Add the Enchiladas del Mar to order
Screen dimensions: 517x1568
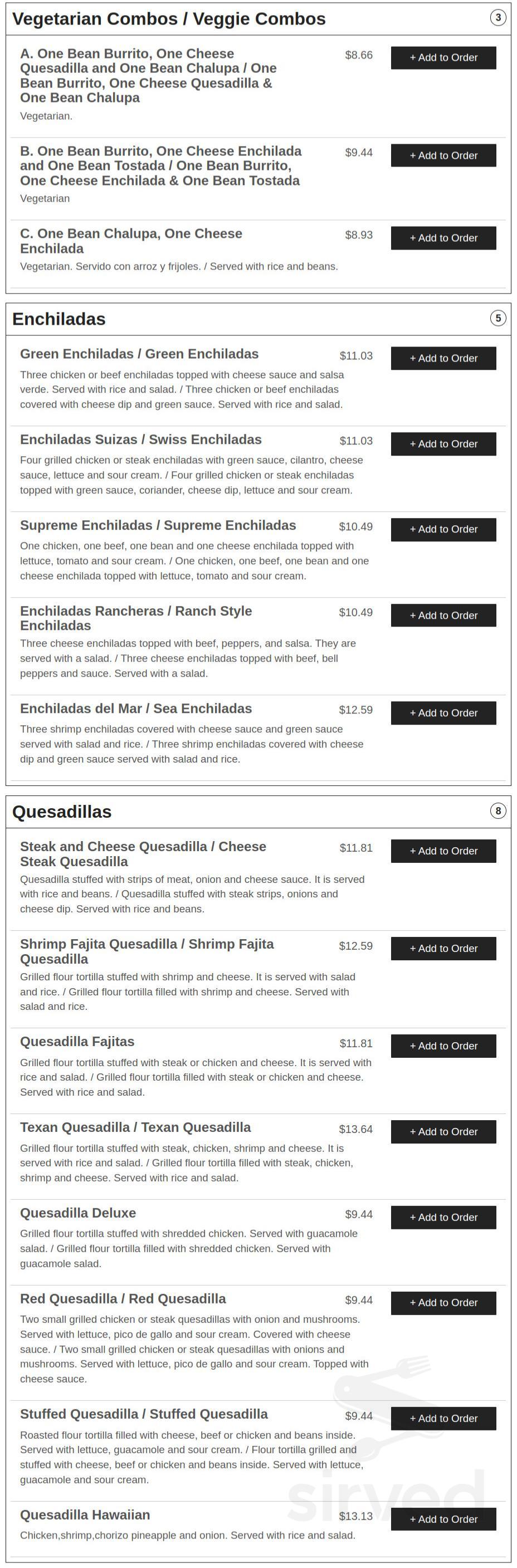tap(443, 712)
